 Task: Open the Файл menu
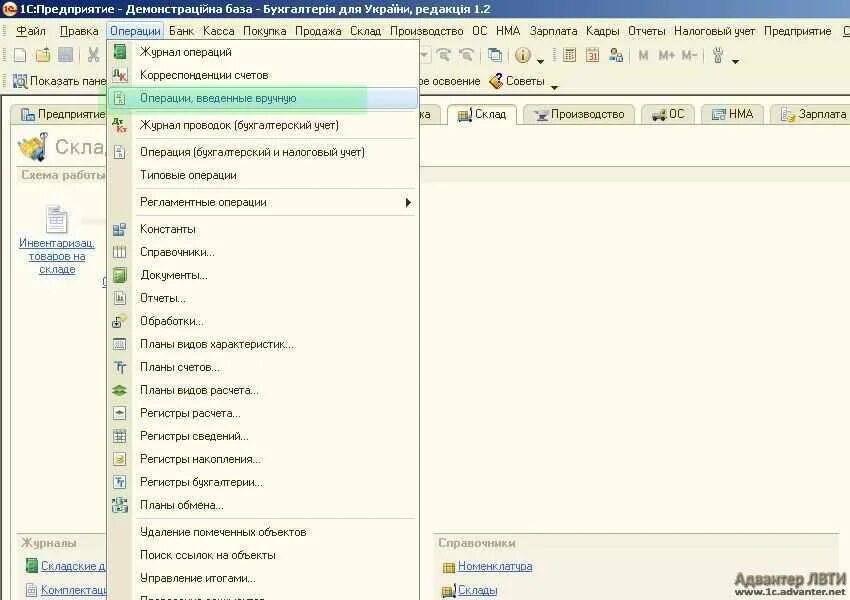click(x=31, y=31)
